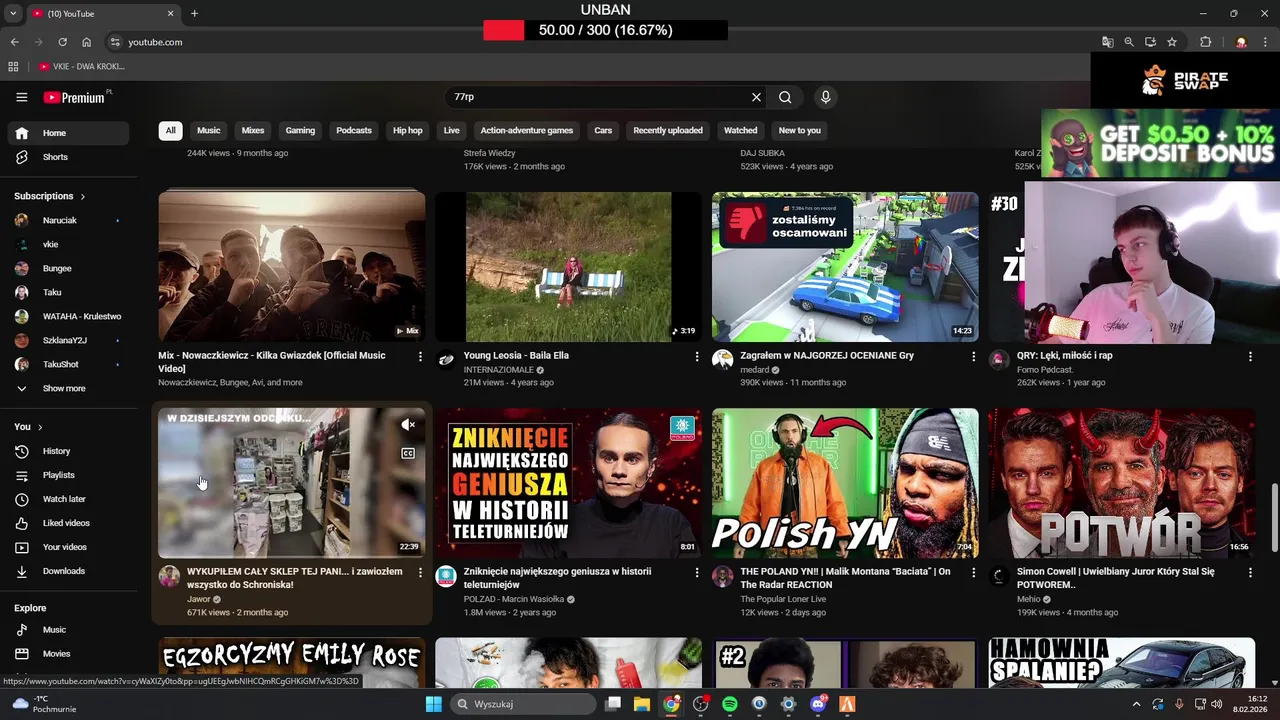
Task: Open the TakuShot subscription channel
Action: coord(68,364)
